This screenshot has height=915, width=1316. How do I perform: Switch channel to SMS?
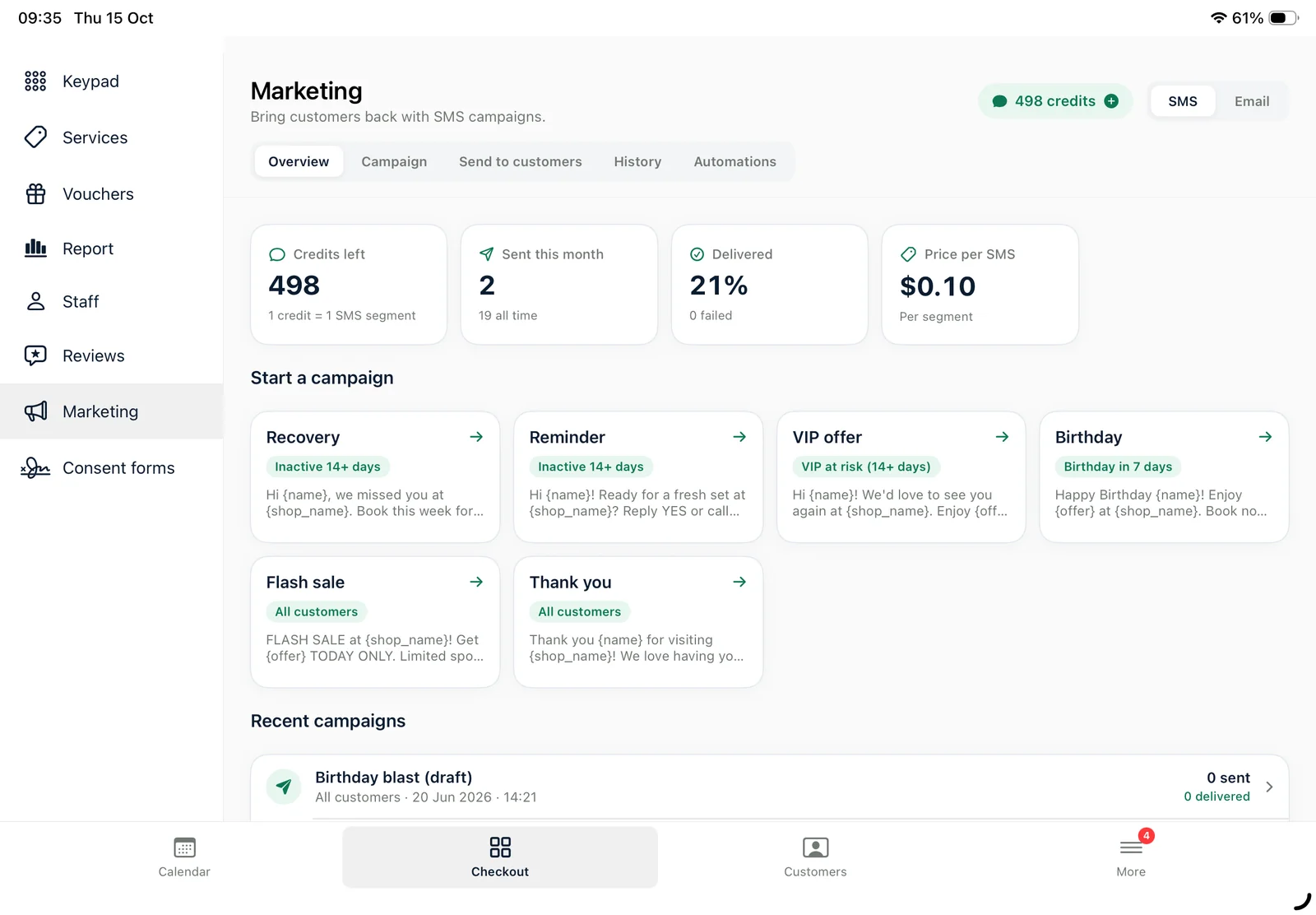(1183, 101)
